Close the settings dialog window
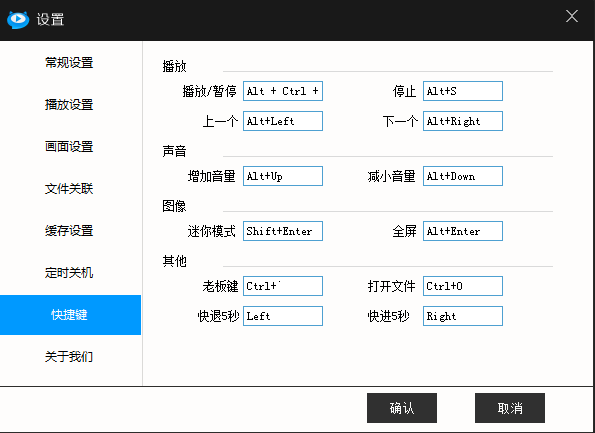Viewport: 595px width, 433px height. [x=572, y=16]
